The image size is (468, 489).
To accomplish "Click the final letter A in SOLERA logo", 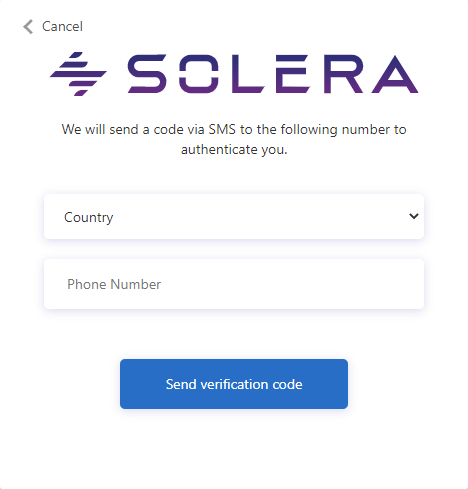I will [x=395, y=74].
